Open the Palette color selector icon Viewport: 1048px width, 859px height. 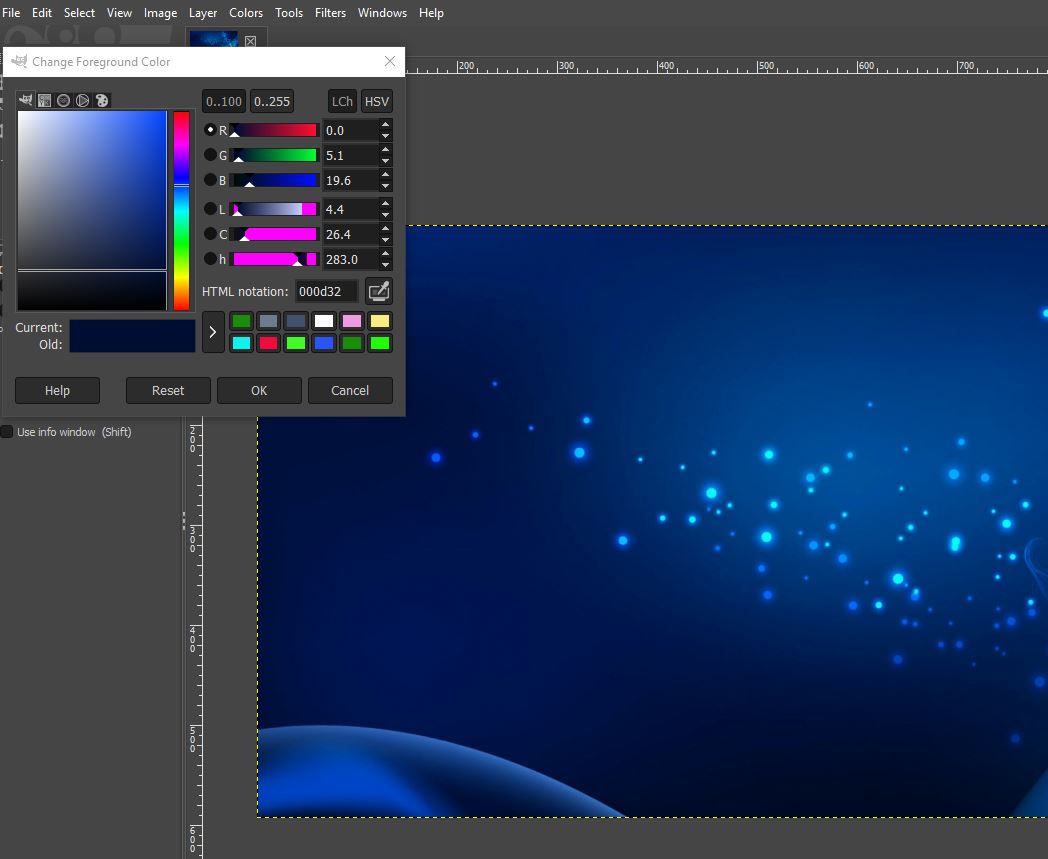[101, 100]
